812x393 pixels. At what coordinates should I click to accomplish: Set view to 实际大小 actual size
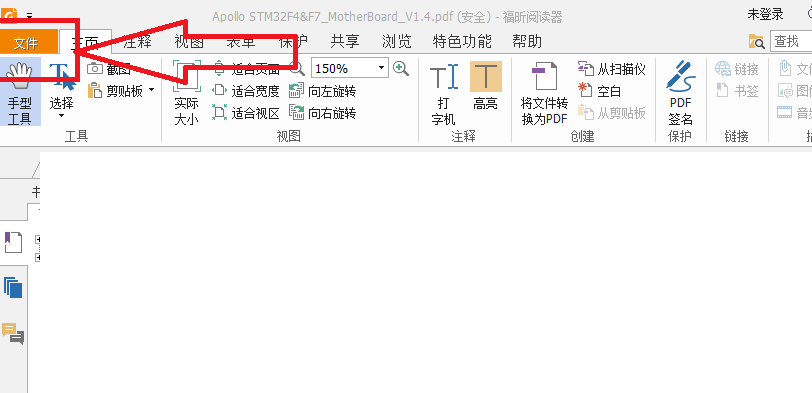[186, 93]
